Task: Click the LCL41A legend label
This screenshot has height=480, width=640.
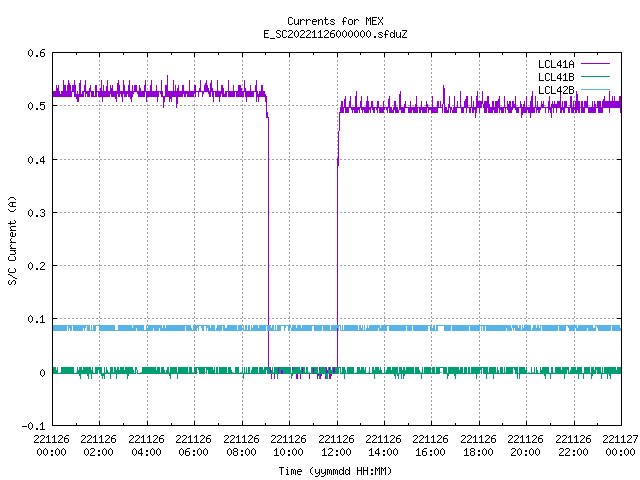Action: [556, 64]
